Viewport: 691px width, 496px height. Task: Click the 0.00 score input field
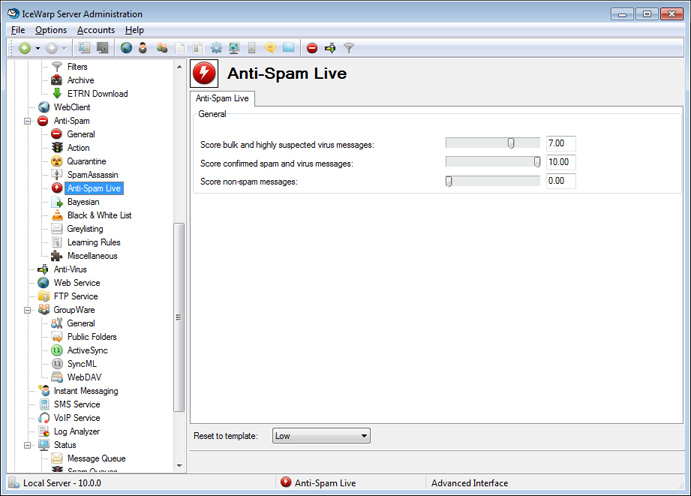point(561,181)
